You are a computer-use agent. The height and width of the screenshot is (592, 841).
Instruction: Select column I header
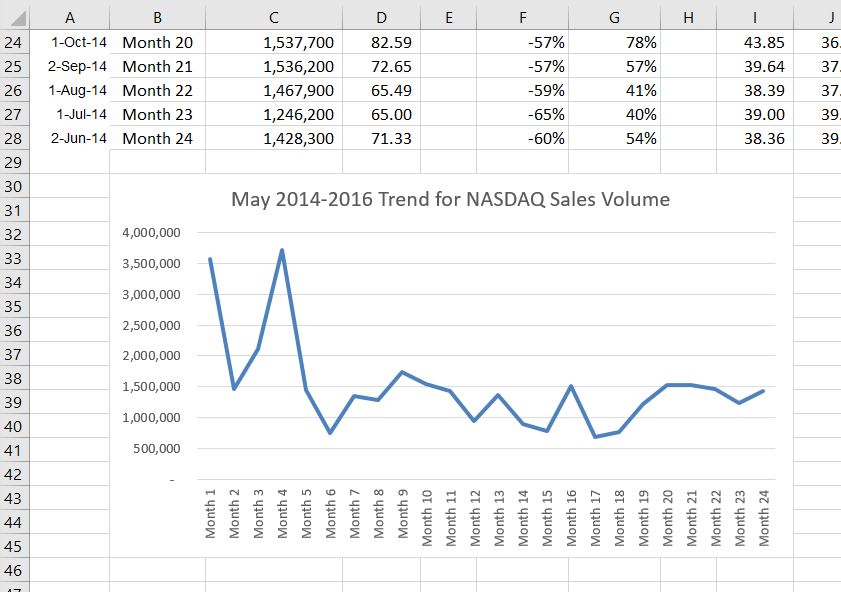coord(755,18)
